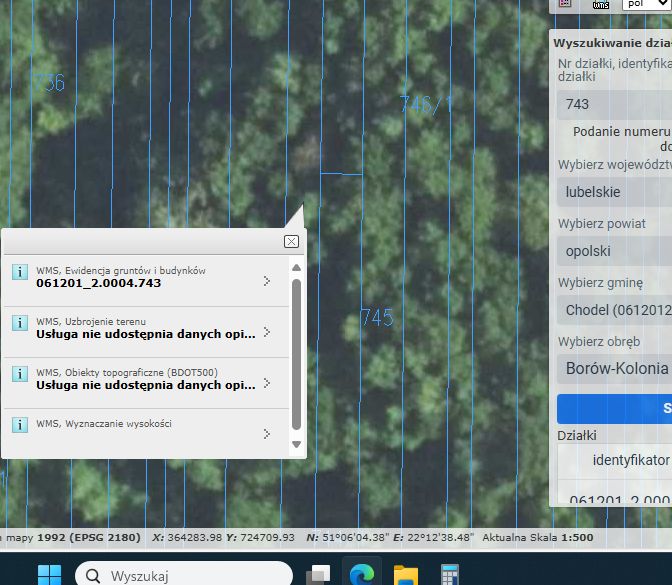672x585 pixels.
Task: Click parcel label 736 on map
Action: [49, 83]
